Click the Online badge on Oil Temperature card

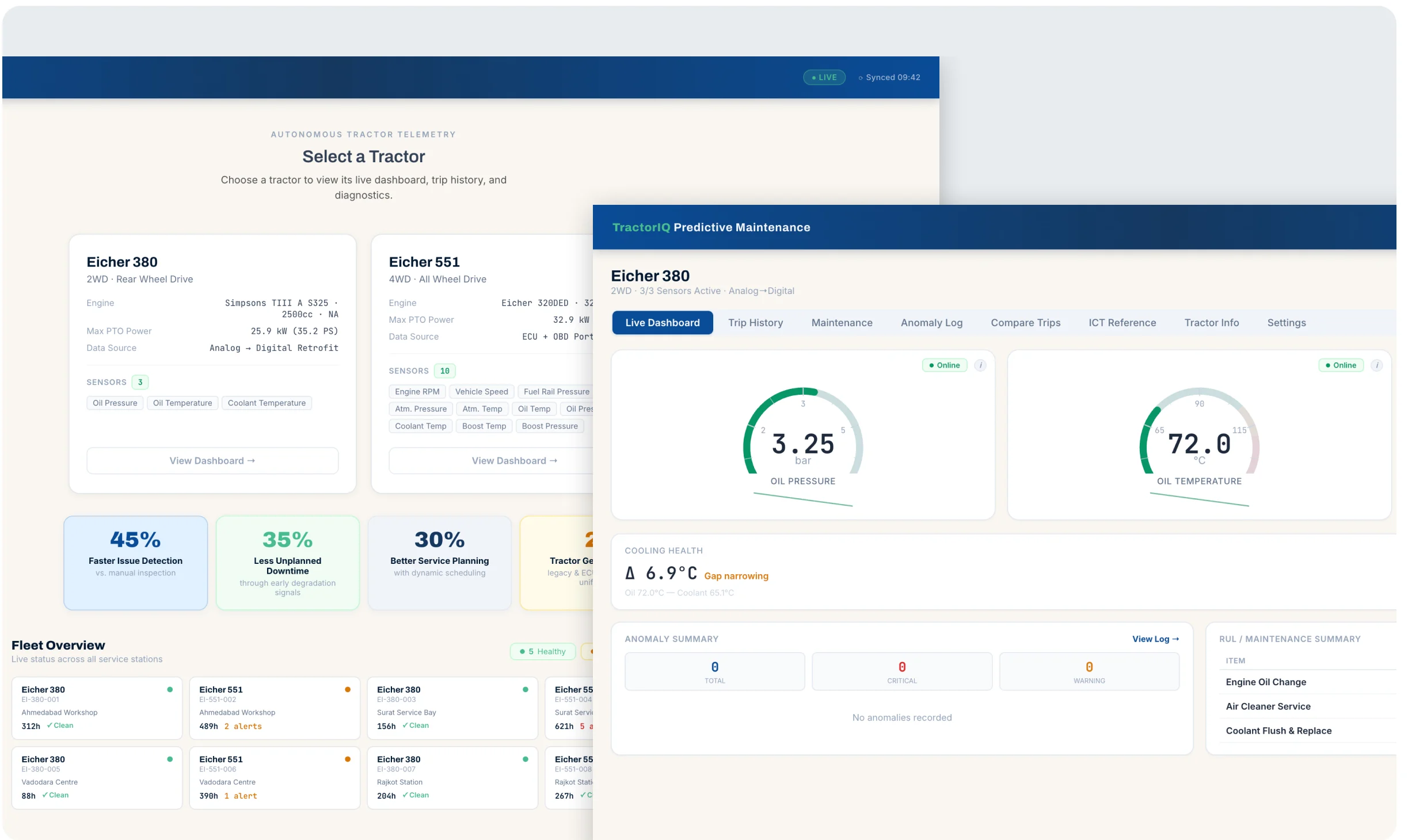point(1341,365)
